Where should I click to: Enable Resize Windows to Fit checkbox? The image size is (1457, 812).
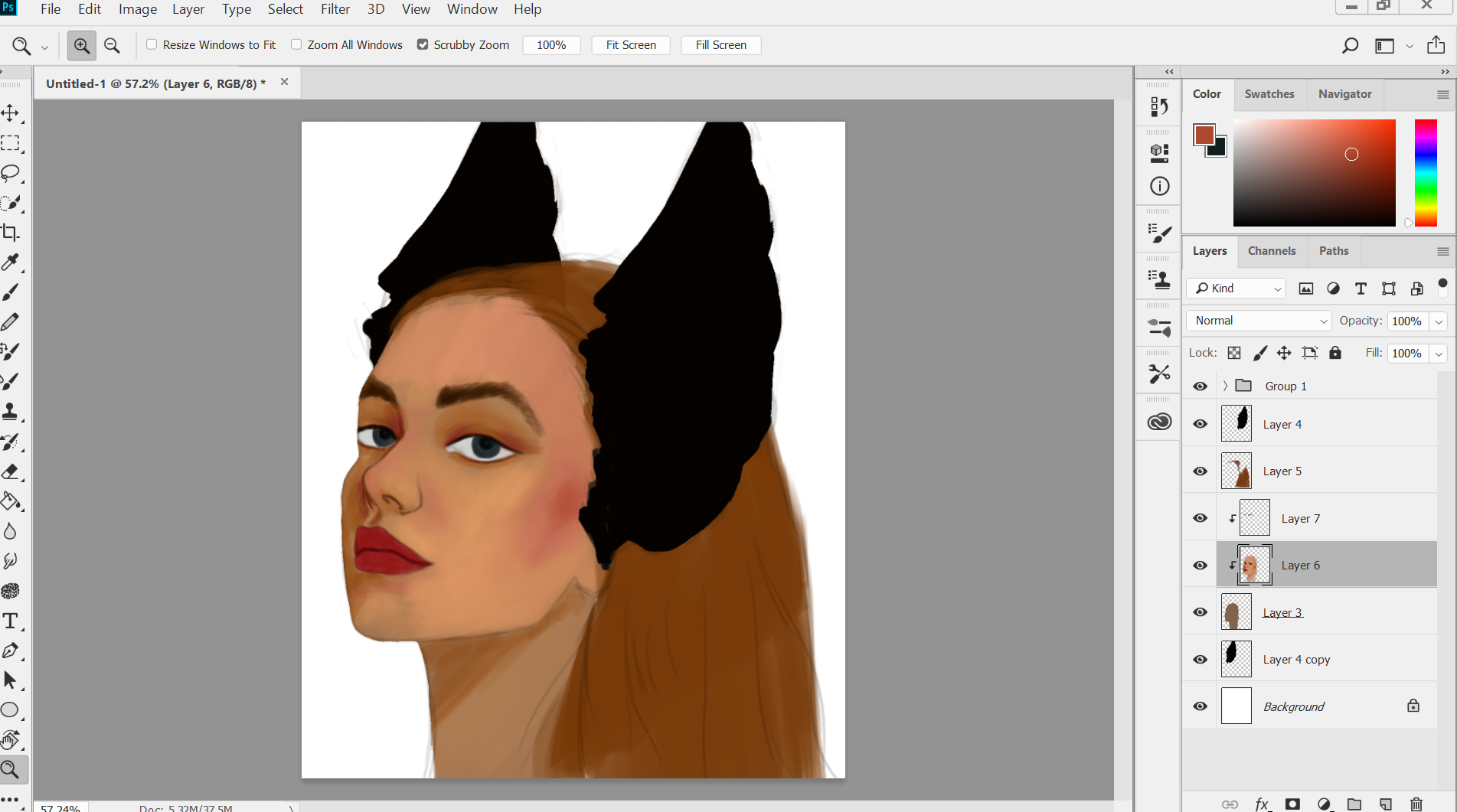152,44
